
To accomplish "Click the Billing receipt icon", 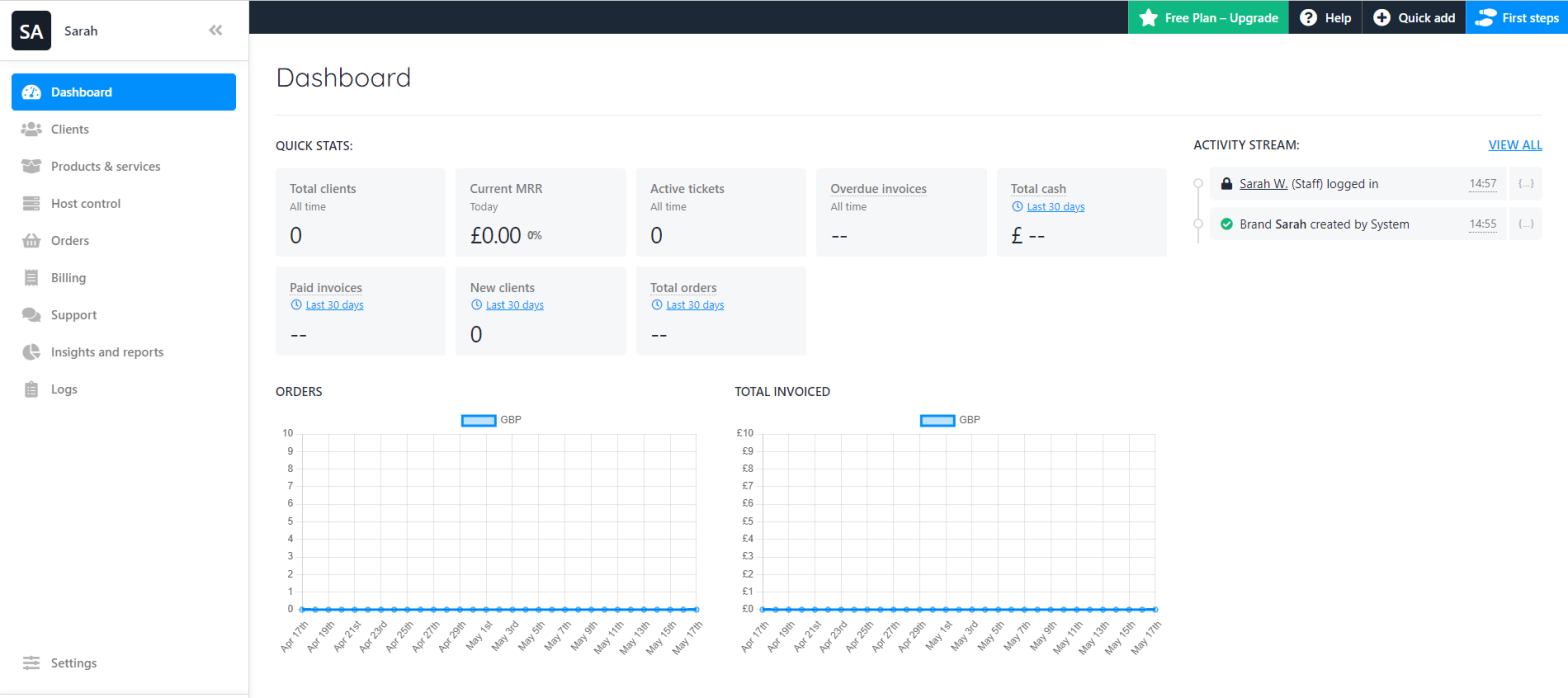I will coord(31,278).
